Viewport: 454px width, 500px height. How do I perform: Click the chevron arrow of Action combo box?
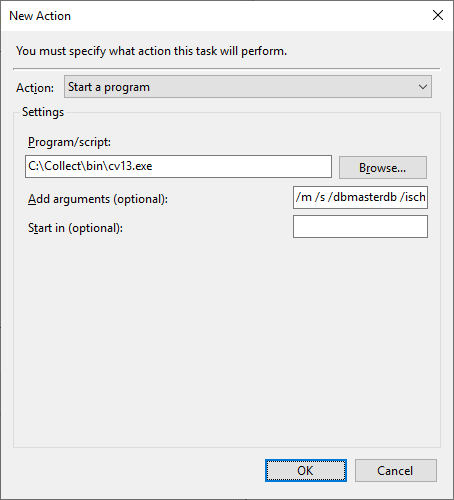(x=423, y=87)
